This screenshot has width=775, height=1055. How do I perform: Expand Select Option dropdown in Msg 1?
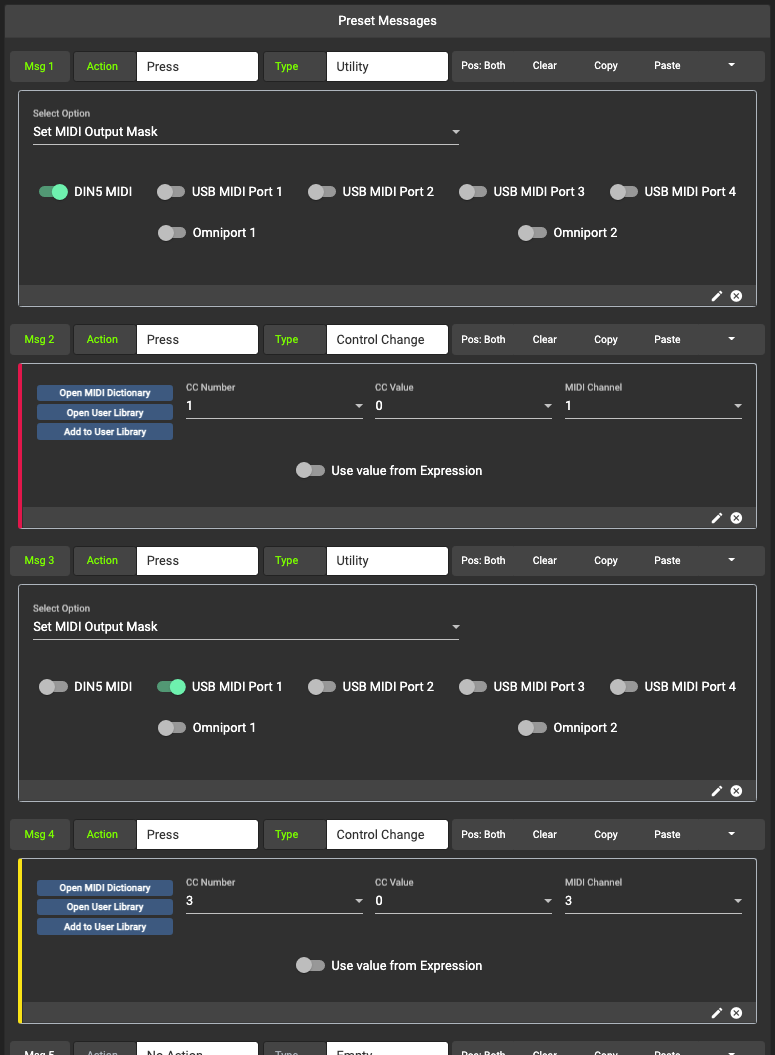[x=245, y=132]
